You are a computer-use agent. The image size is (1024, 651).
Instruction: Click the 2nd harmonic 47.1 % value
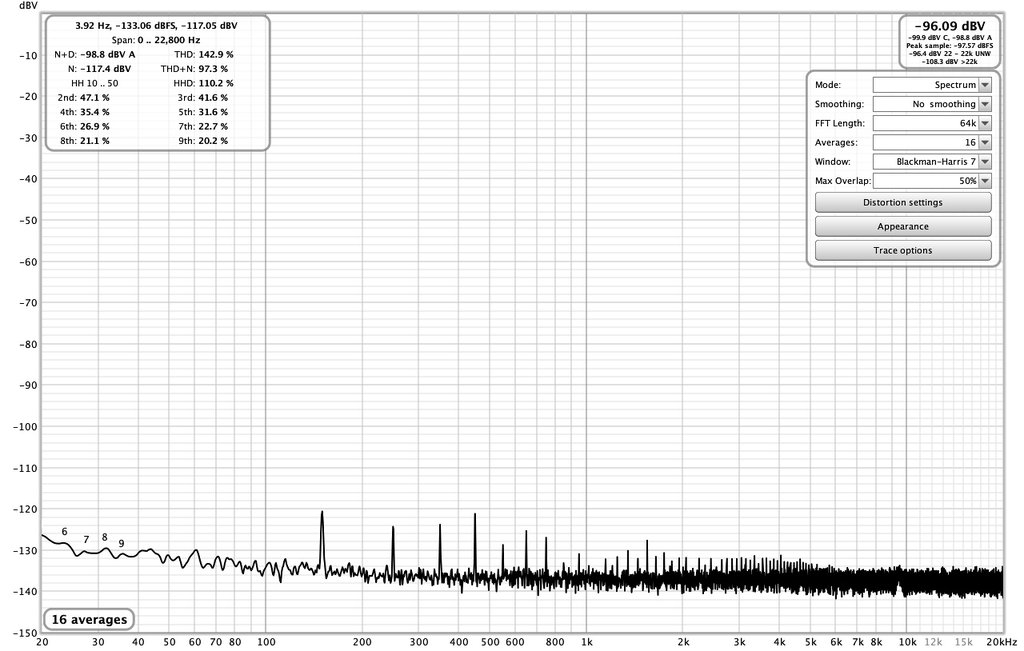pos(95,97)
